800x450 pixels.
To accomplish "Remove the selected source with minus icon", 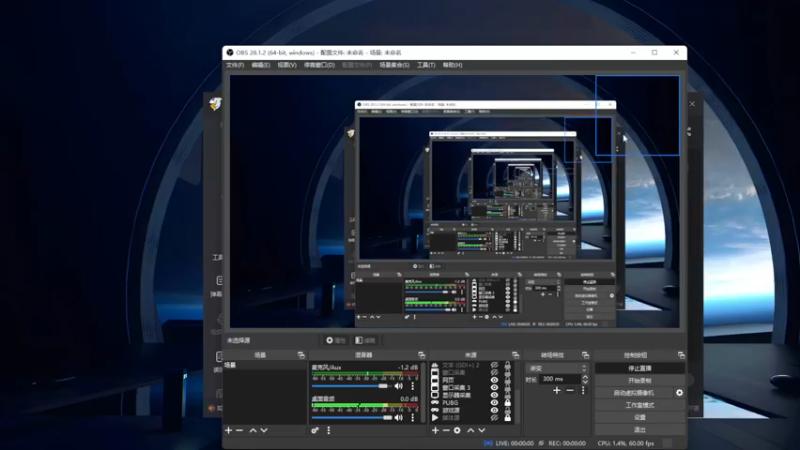I will [446, 431].
